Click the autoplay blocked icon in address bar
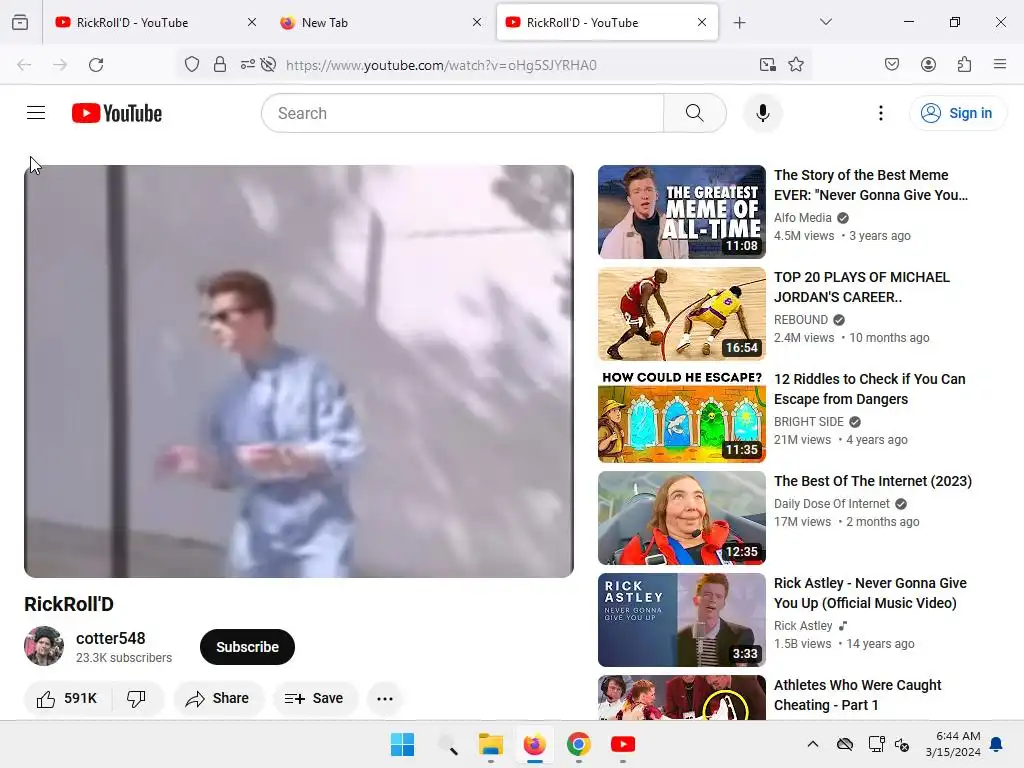The image size is (1024, 768). (x=268, y=65)
